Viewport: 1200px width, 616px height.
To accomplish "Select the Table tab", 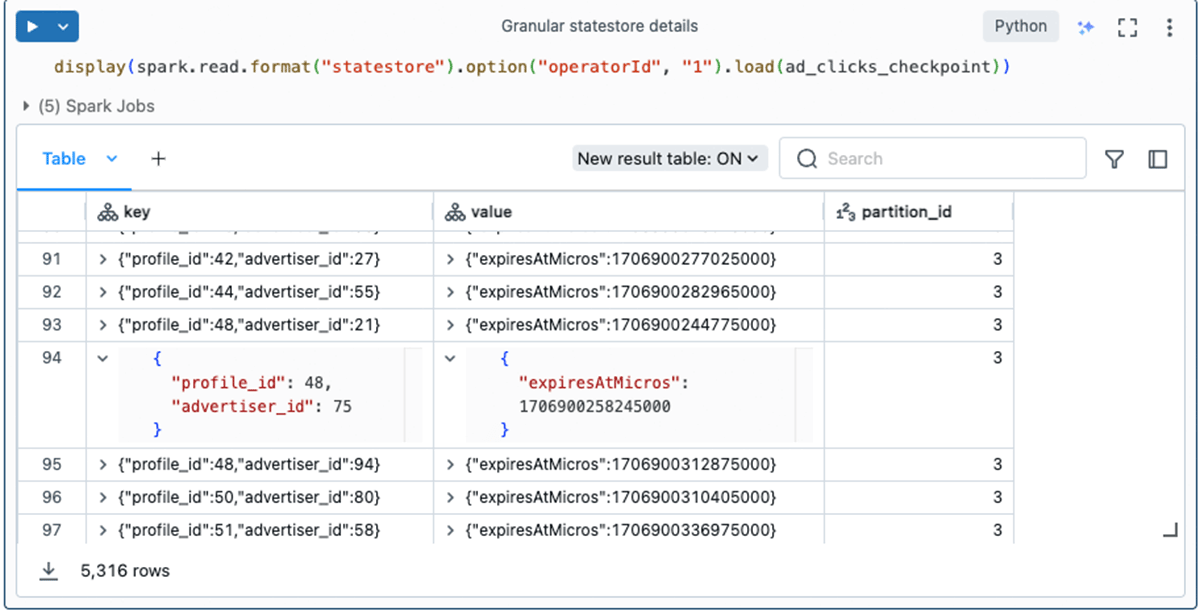I will (64, 159).
